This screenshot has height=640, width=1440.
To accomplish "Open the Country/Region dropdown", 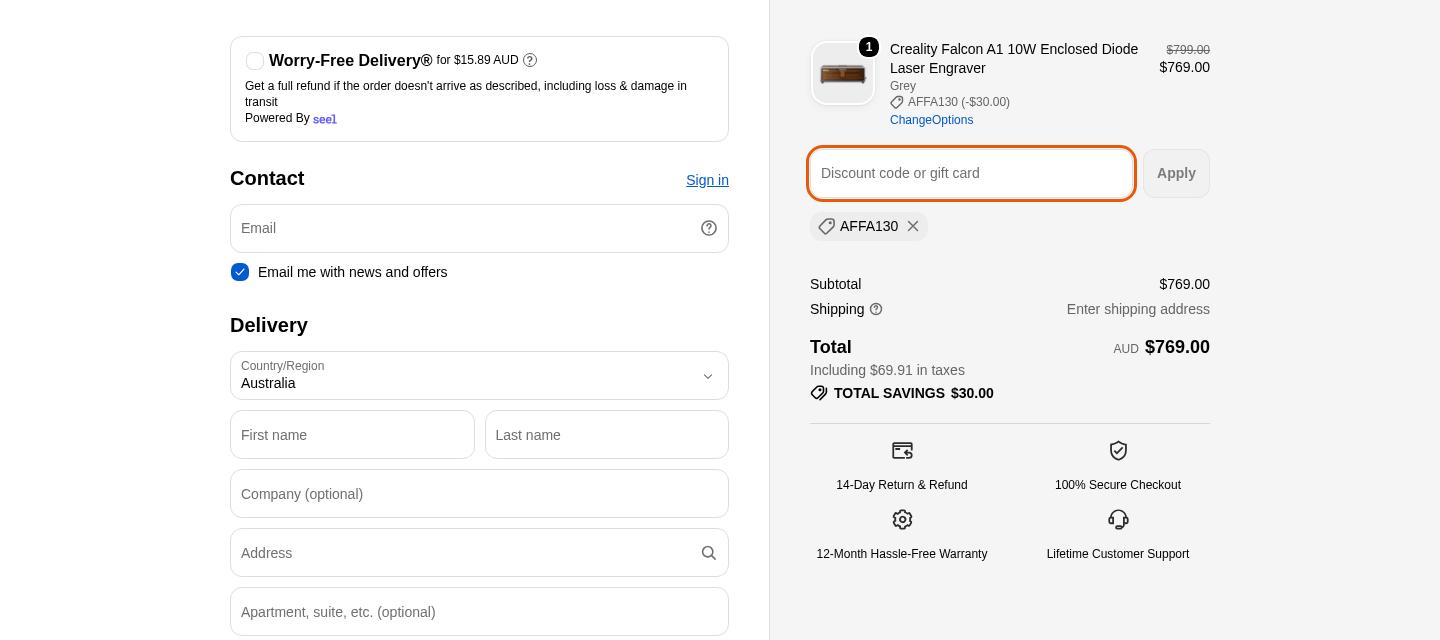I will 479,376.
